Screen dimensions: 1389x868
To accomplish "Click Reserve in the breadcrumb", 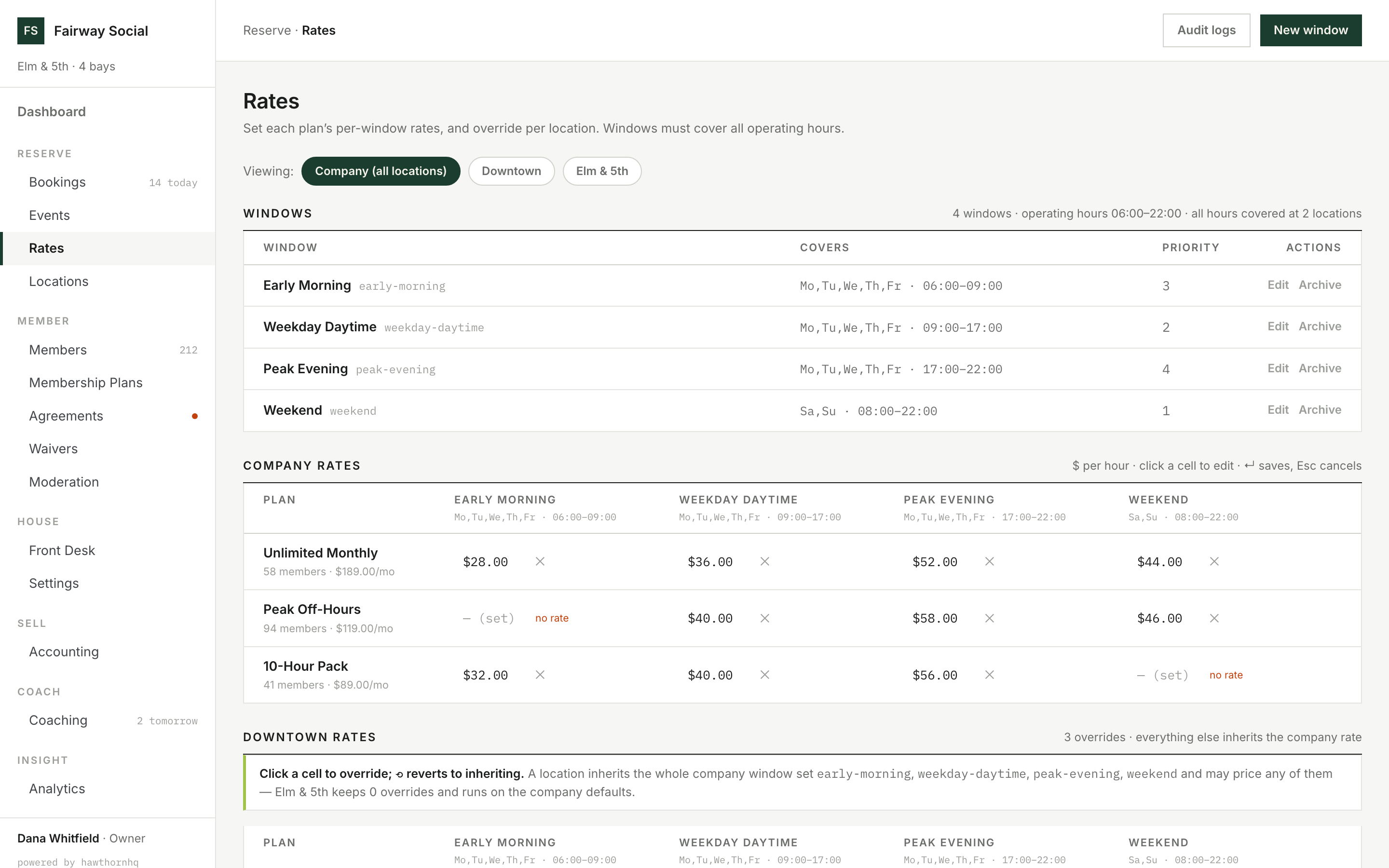I will coord(267,30).
